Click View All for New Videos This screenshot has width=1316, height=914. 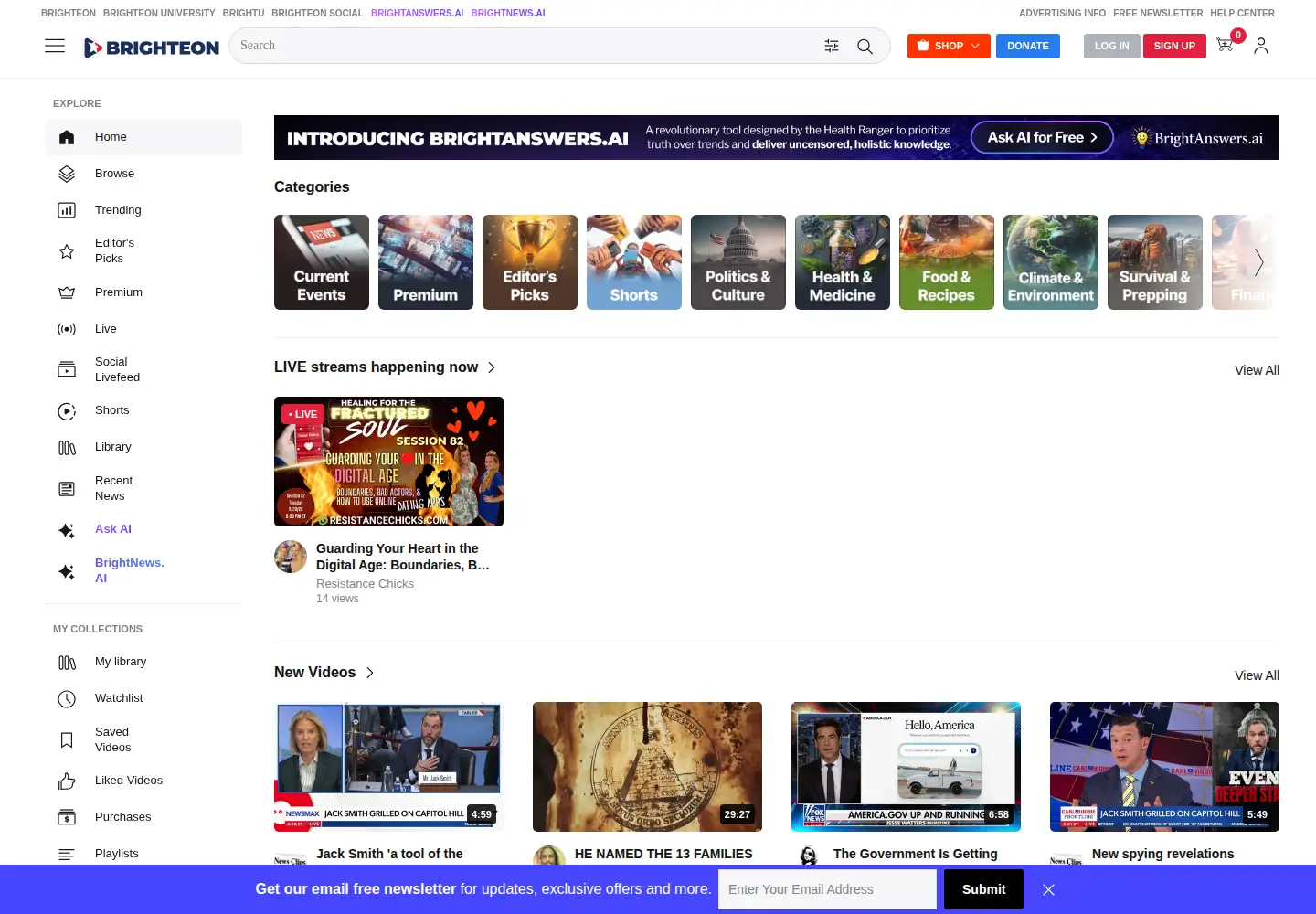pos(1257,675)
